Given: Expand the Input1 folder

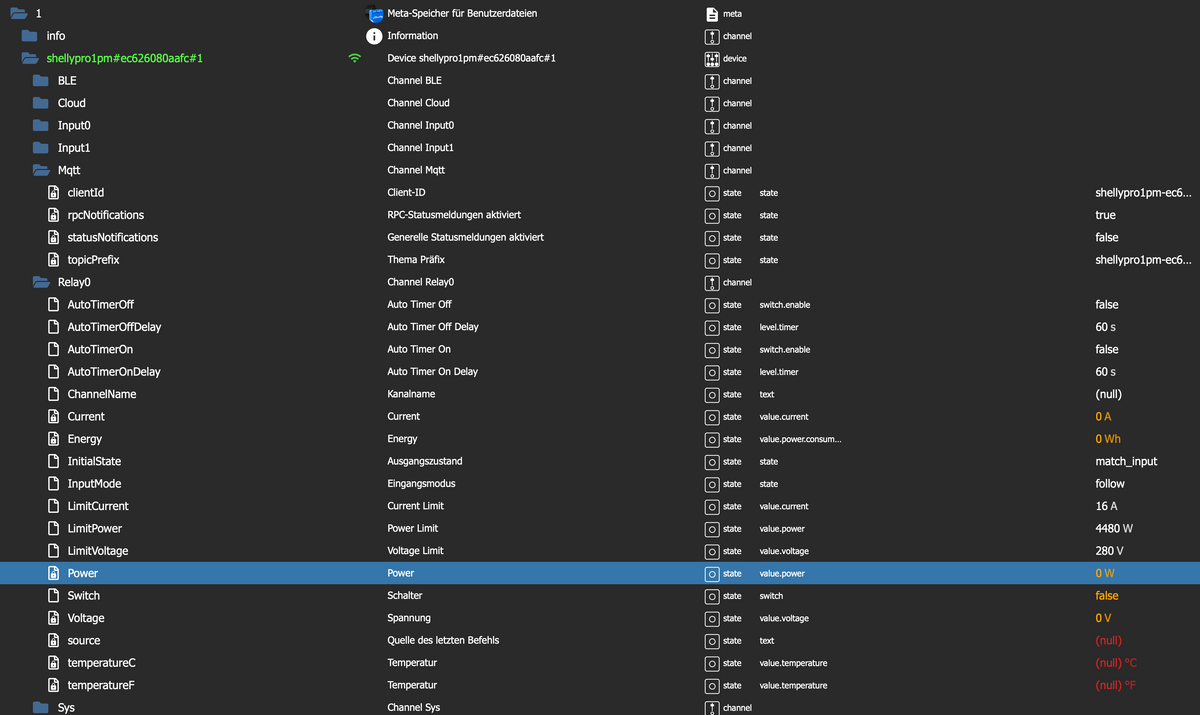Looking at the screenshot, I should (x=40, y=148).
